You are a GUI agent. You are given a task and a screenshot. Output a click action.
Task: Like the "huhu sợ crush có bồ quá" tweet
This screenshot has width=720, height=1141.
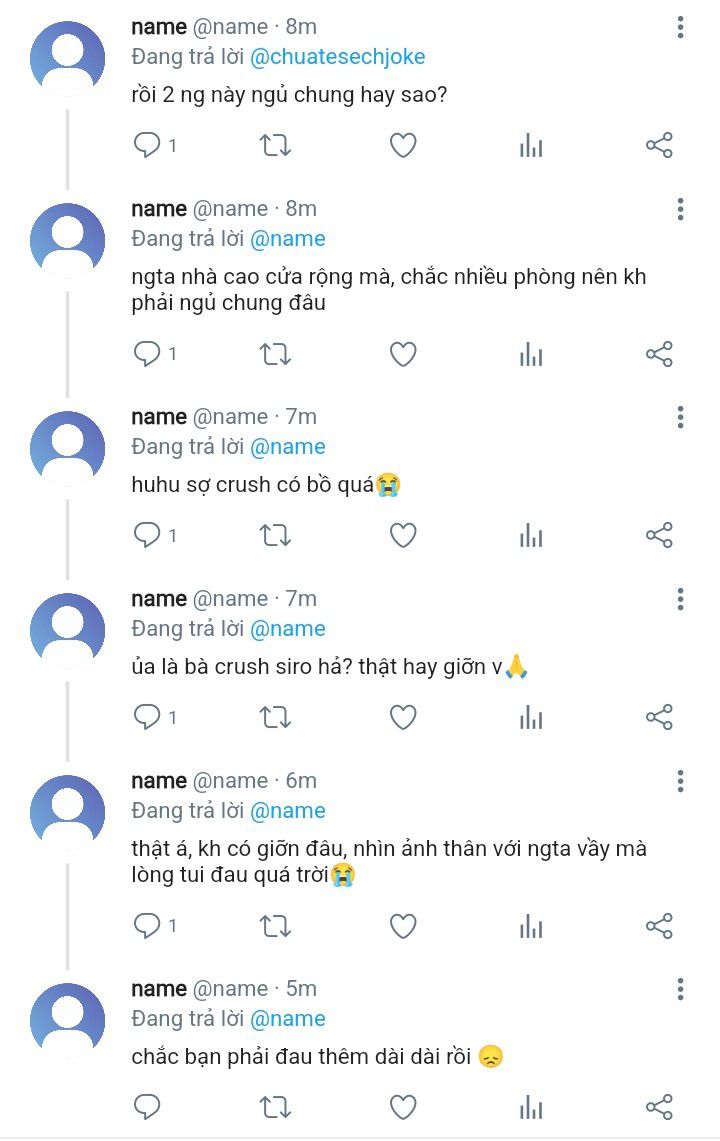click(x=403, y=536)
